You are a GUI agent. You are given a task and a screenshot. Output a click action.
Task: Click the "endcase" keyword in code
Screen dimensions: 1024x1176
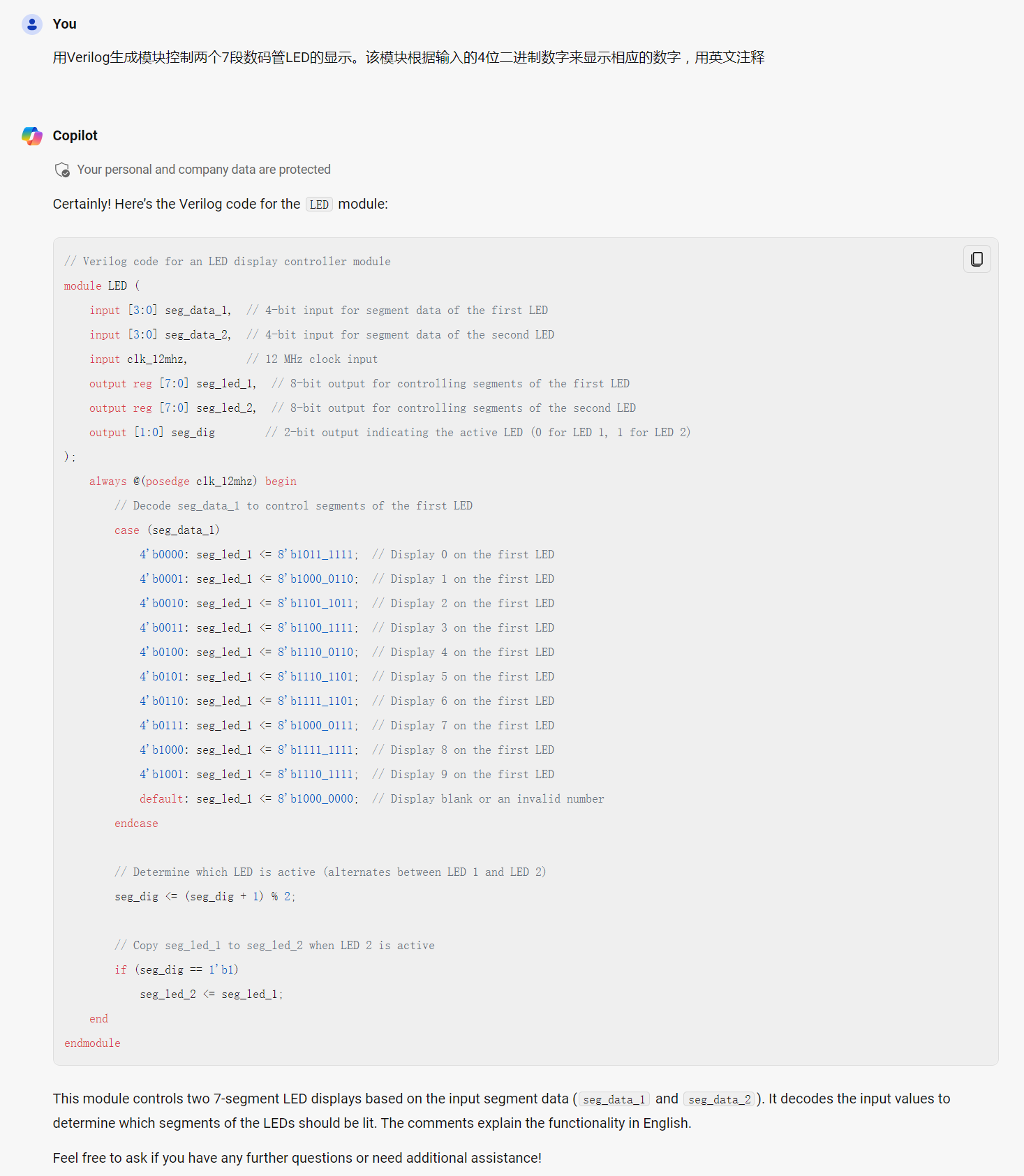[x=136, y=824]
